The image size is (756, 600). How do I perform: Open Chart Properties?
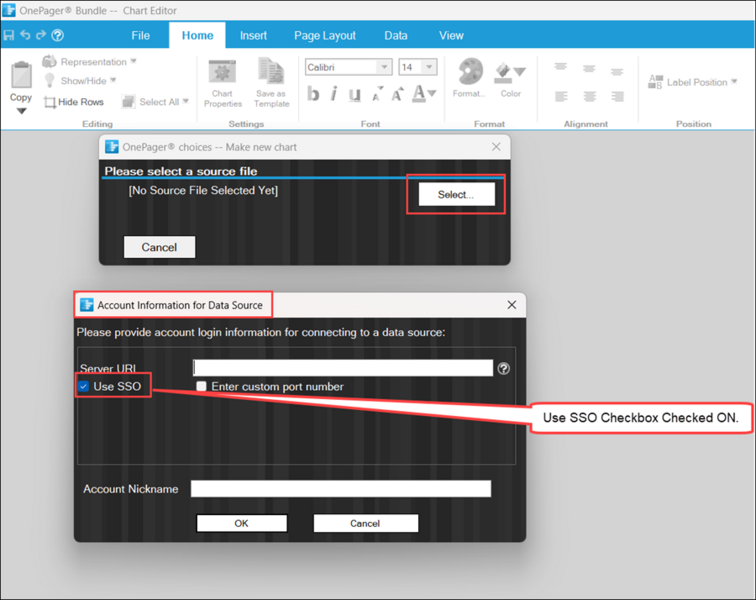pos(222,84)
